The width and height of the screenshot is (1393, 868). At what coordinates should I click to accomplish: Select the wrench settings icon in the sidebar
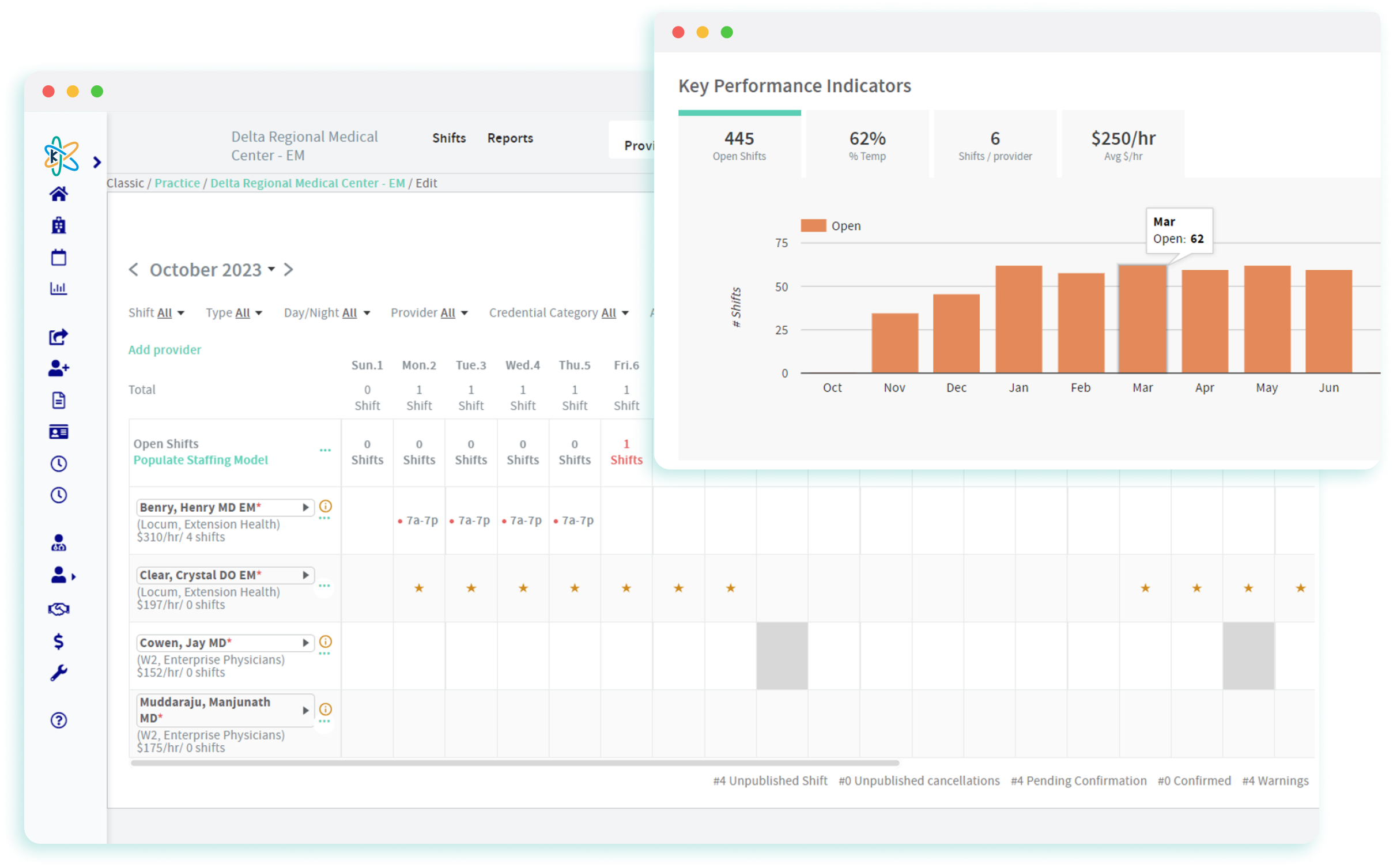(58, 672)
